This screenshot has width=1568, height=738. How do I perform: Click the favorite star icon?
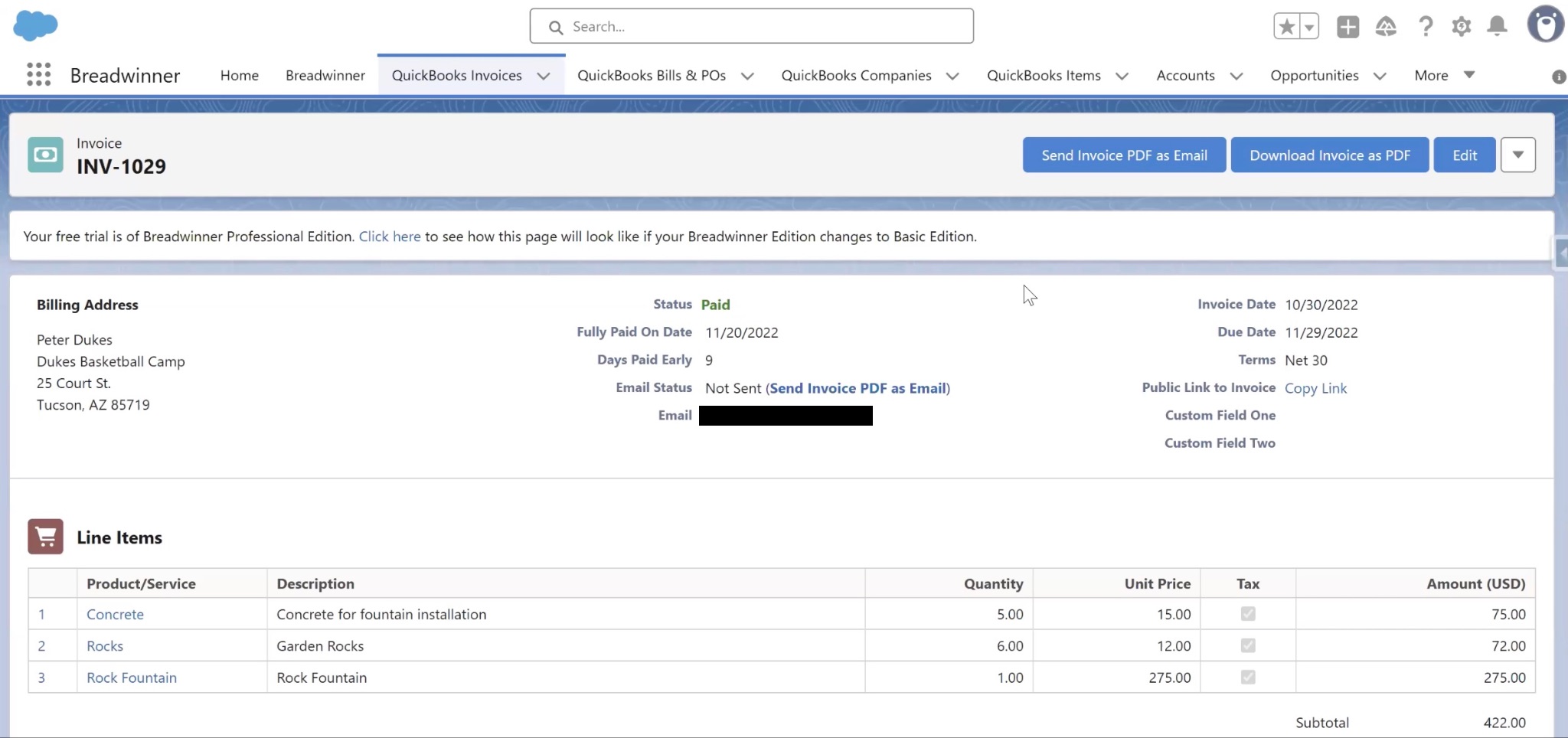[1286, 25]
